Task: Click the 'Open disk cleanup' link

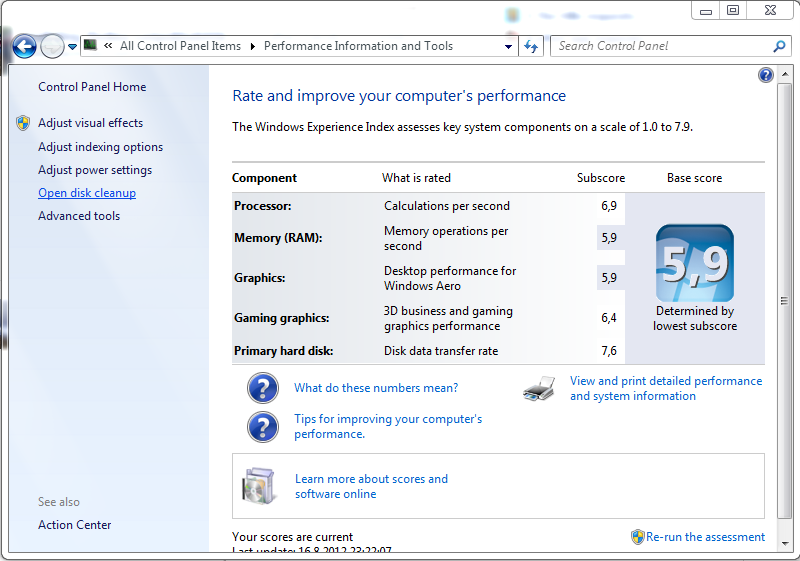Action: [87, 193]
